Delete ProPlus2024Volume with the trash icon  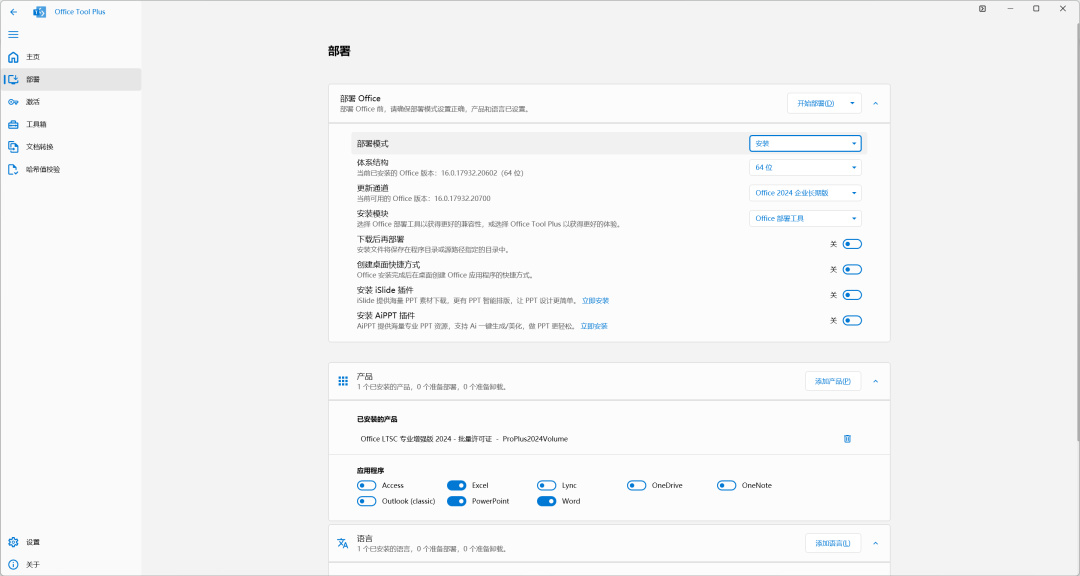coord(847,439)
